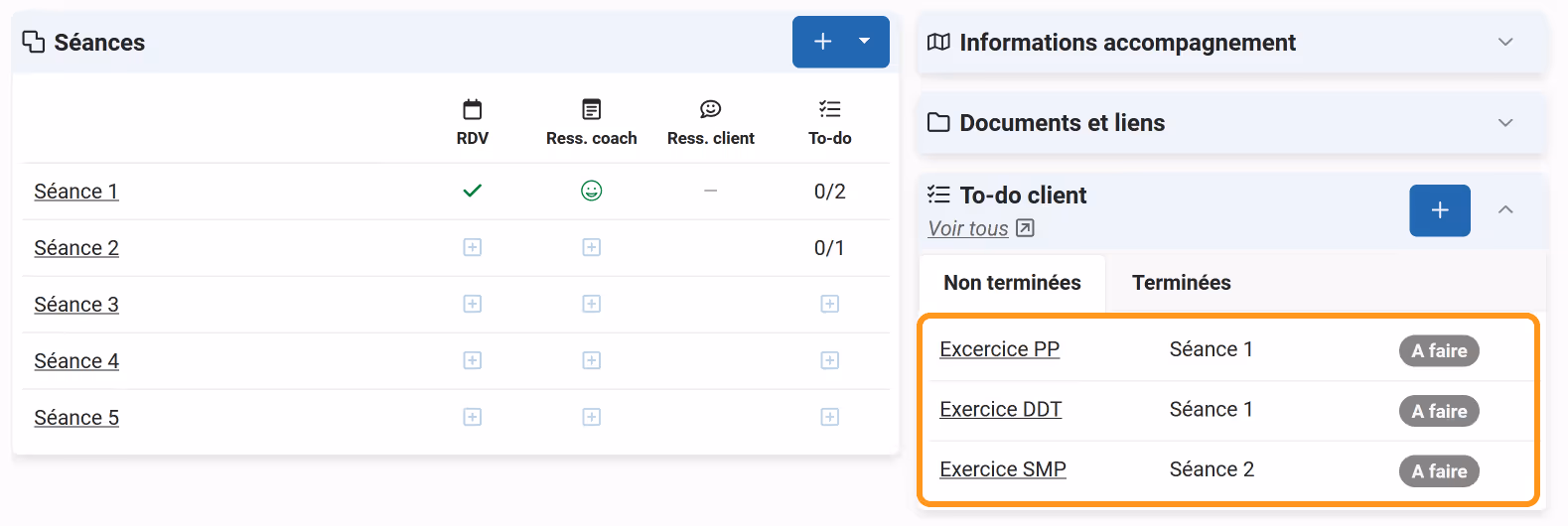Viewport: 1568px width, 526px height.
Task: Click the To-do column list icon
Action: [x=830, y=109]
